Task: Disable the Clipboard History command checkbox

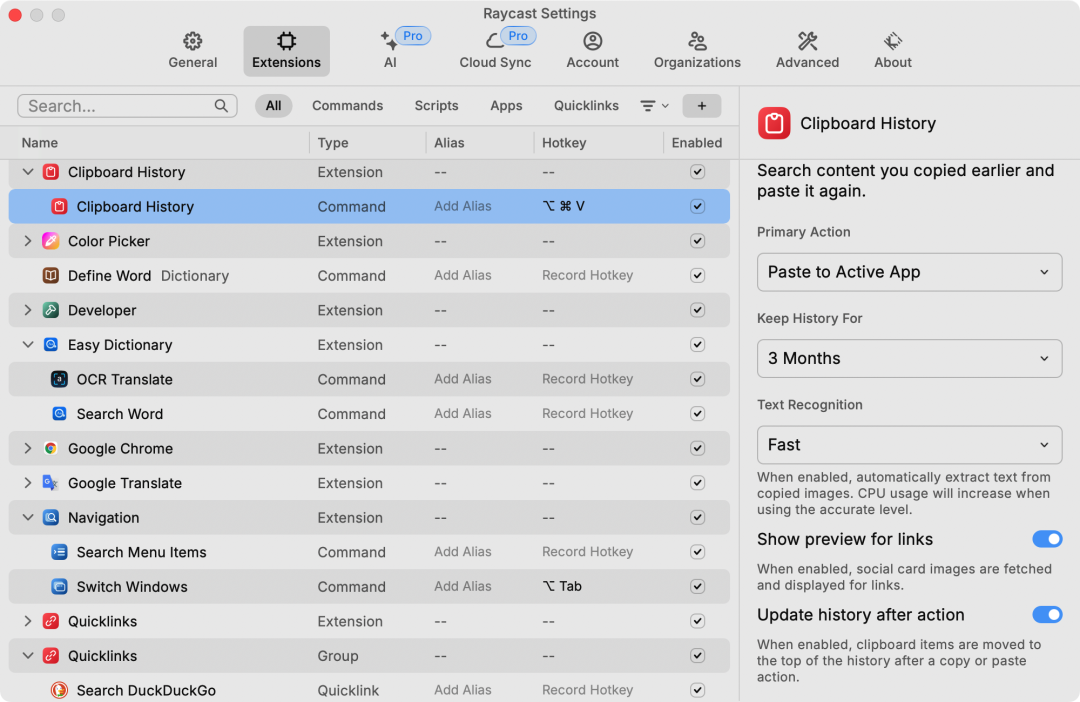Action: coord(698,206)
